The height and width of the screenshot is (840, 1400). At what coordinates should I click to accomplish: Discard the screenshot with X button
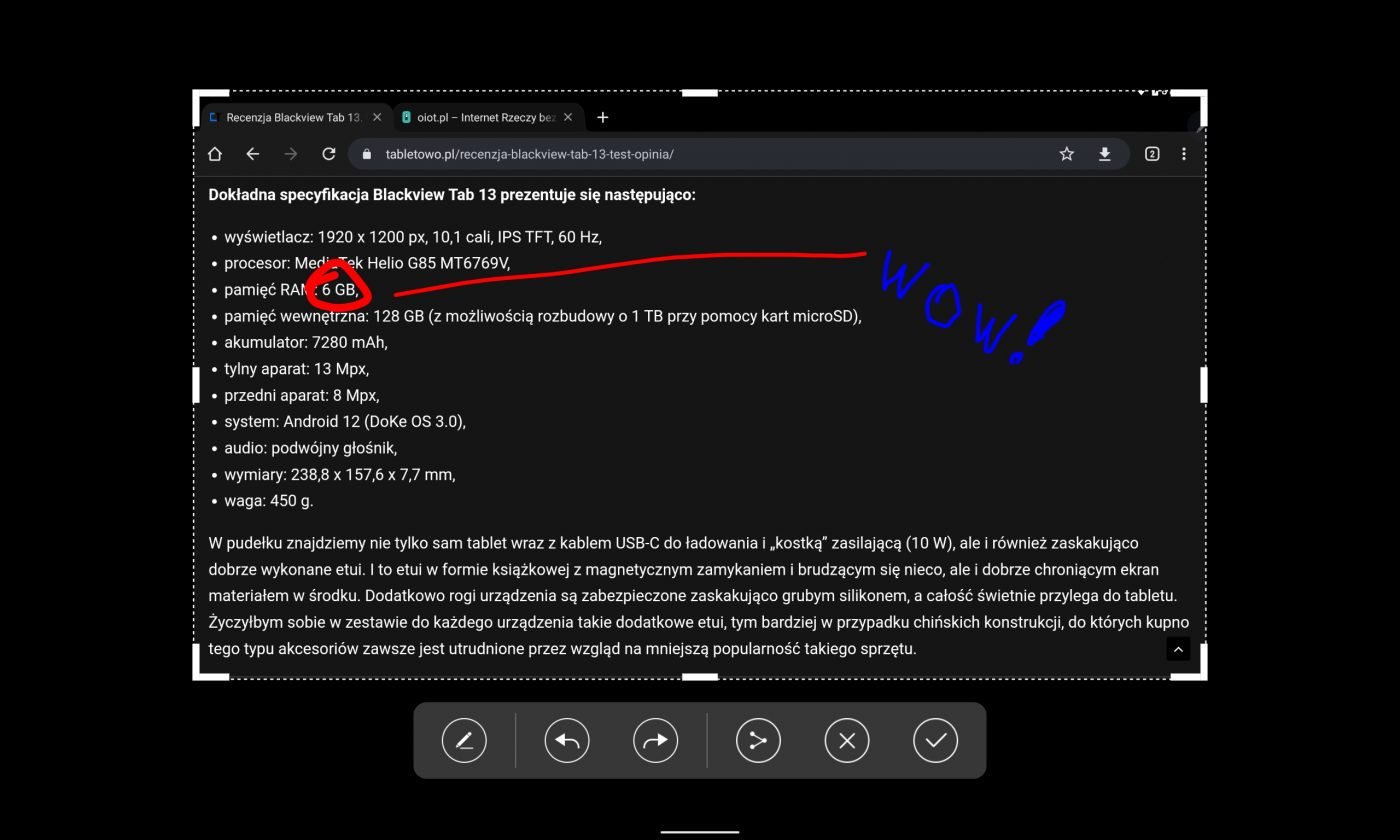(x=847, y=741)
